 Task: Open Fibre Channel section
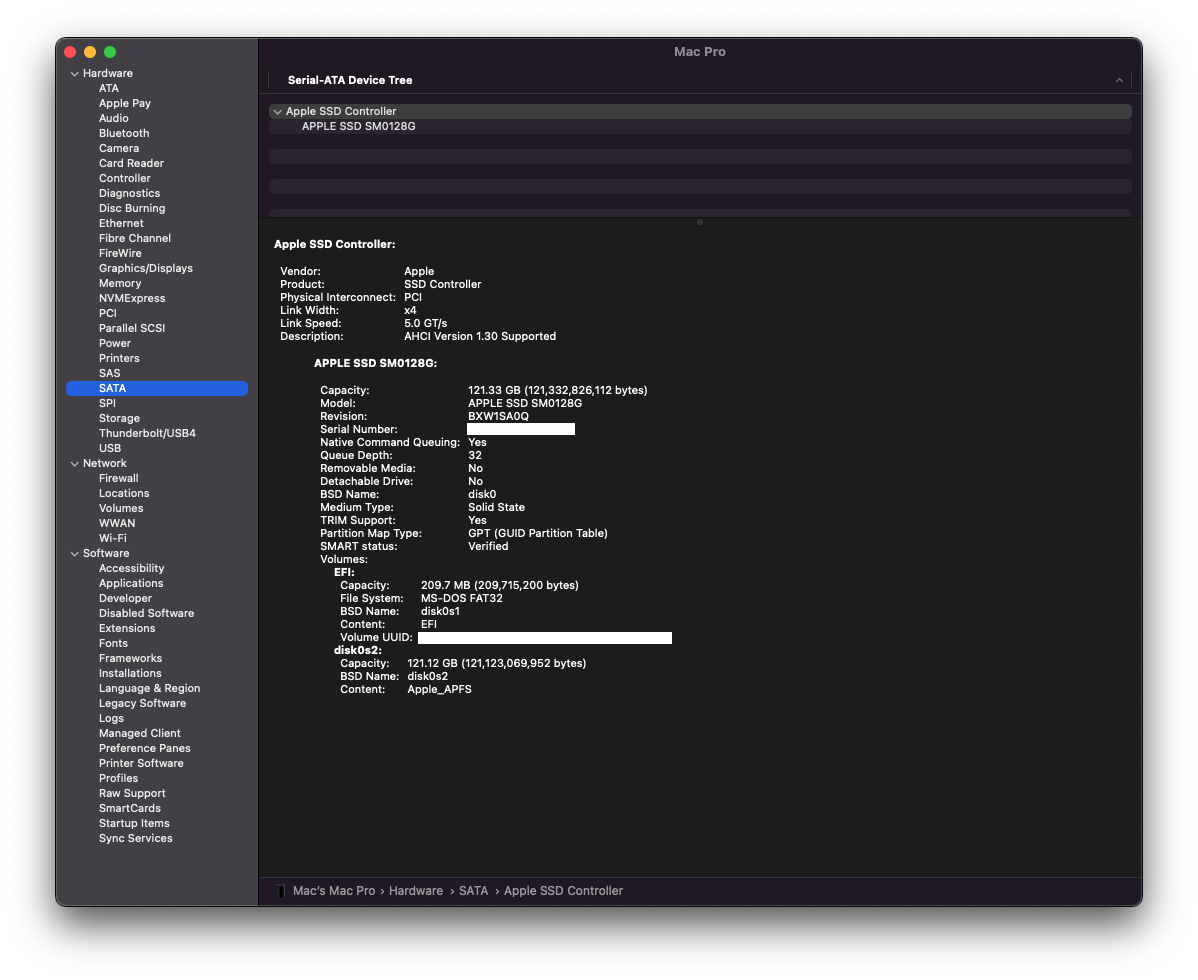[134, 238]
